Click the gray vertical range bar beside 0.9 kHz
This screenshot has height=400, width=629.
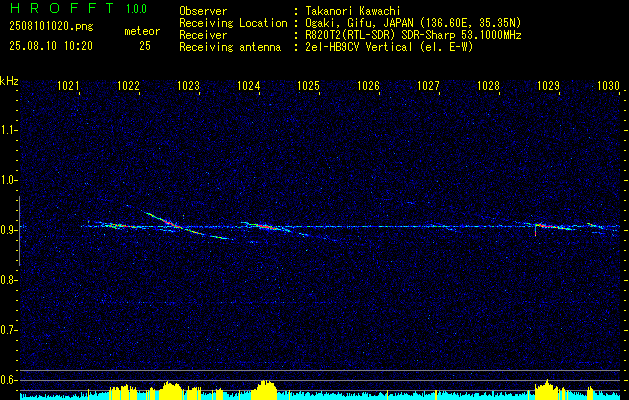click(x=19, y=231)
